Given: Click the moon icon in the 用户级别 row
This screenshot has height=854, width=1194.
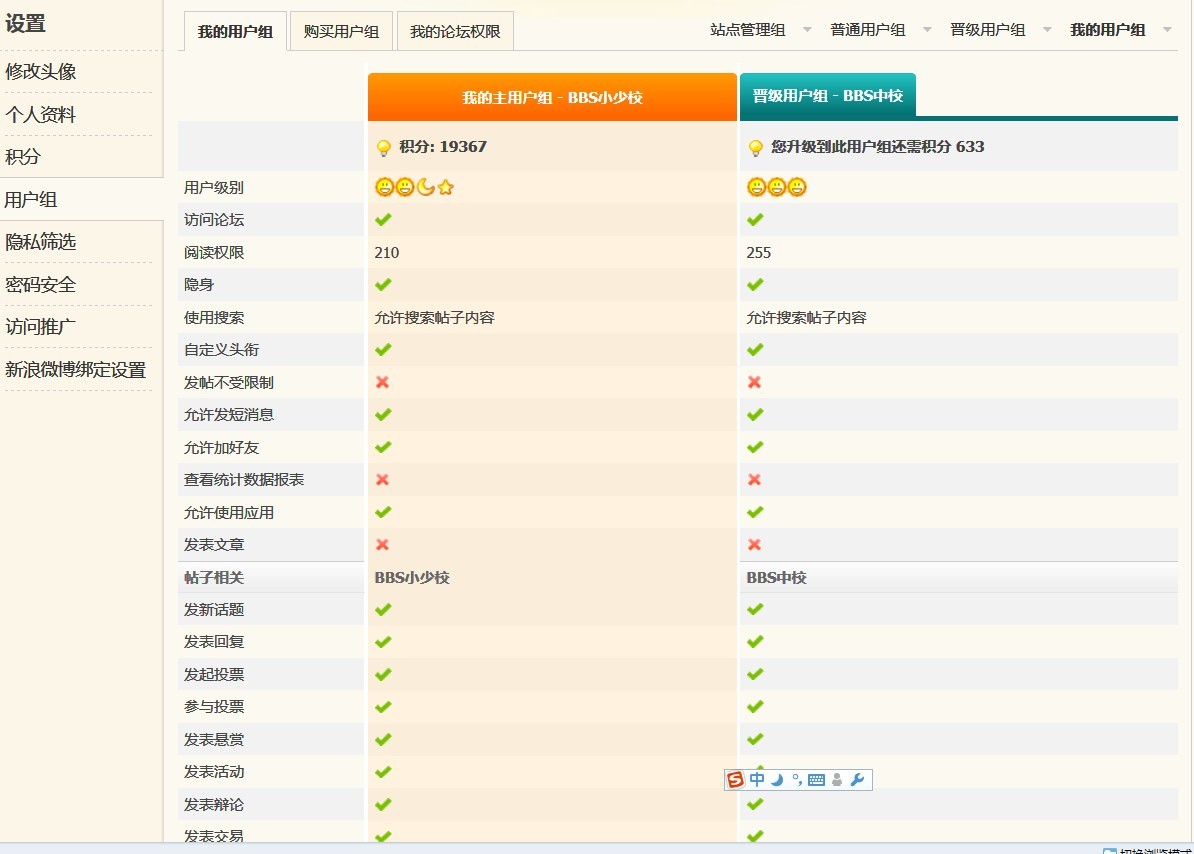Looking at the screenshot, I should [426, 187].
